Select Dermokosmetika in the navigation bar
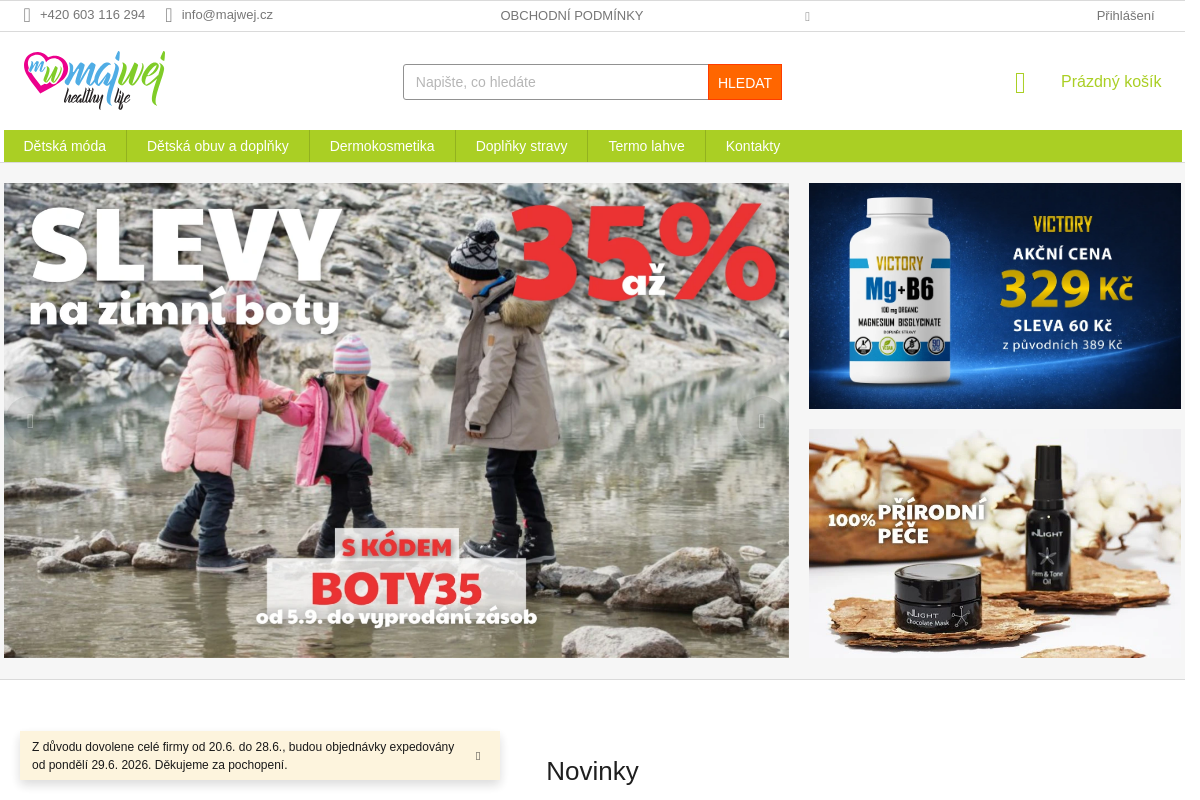The image size is (1200, 800). click(x=382, y=146)
